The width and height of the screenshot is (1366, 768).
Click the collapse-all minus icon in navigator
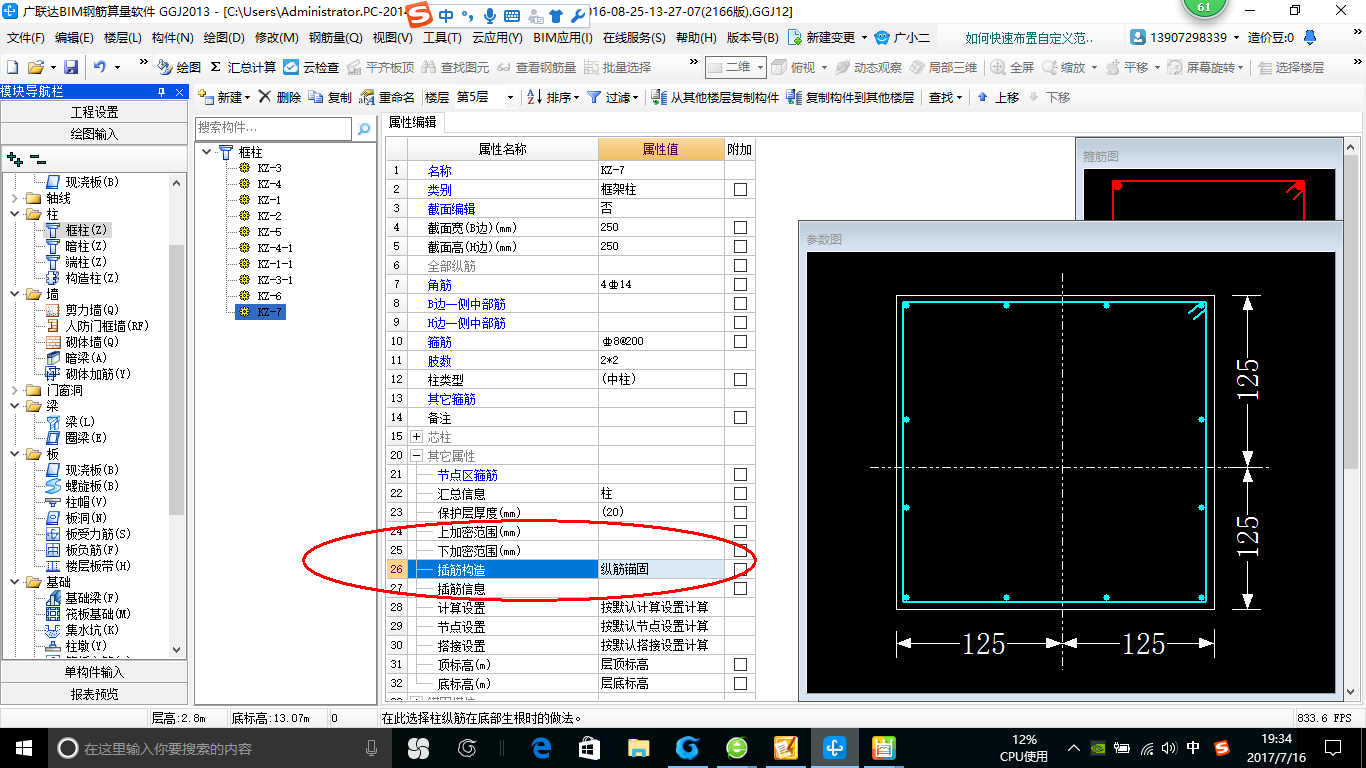point(37,159)
